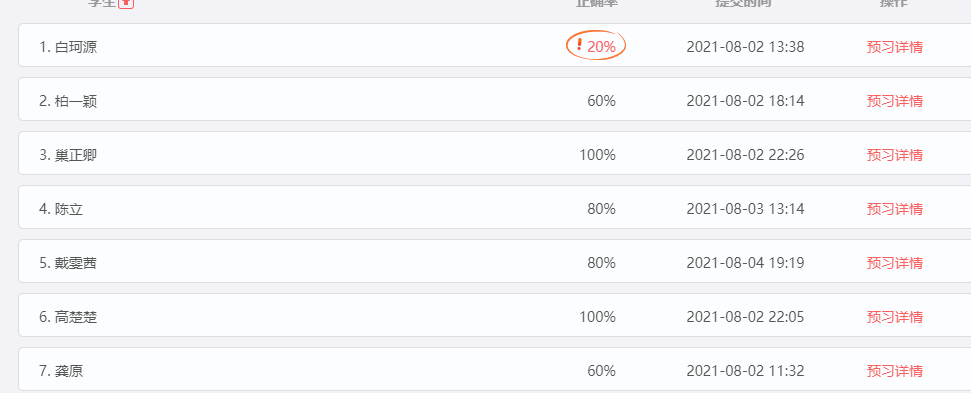Image resolution: width=971 pixels, height=393 pixels.
Task: Open 预习详情 for 龚原
Action: pyautogui.click(x=895, y=371)
